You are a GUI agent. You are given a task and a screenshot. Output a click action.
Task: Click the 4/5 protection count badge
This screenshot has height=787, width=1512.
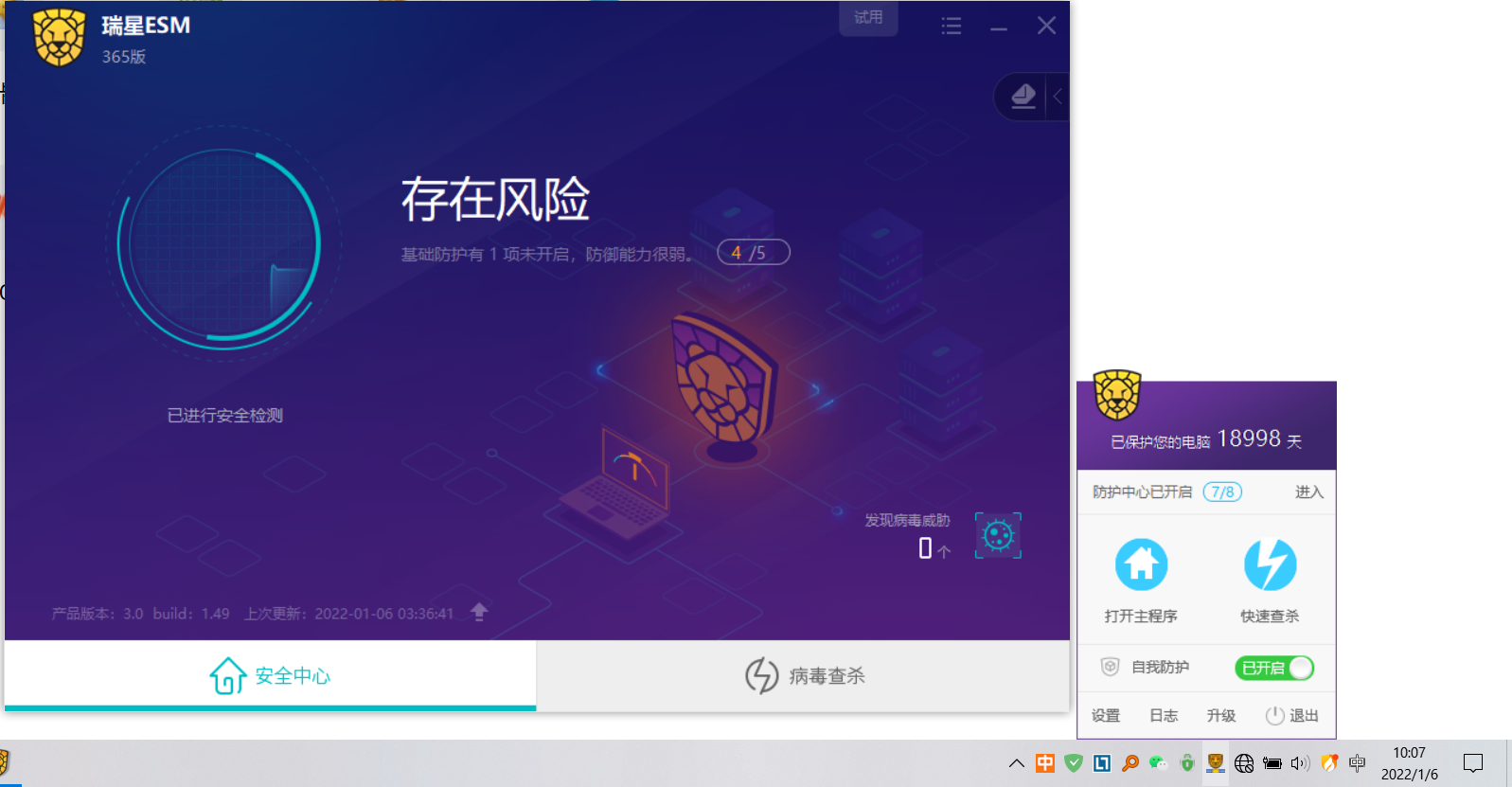pos(753,253)
